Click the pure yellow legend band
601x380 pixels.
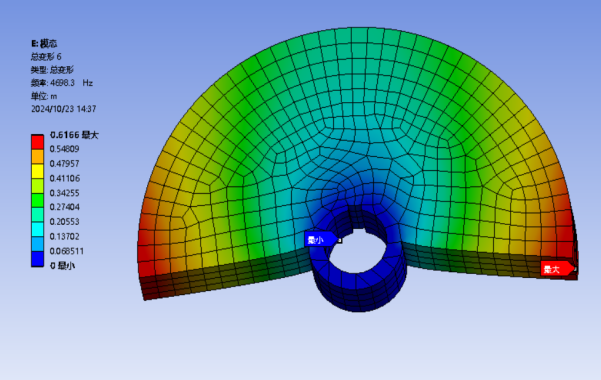(x=38, y=171)
